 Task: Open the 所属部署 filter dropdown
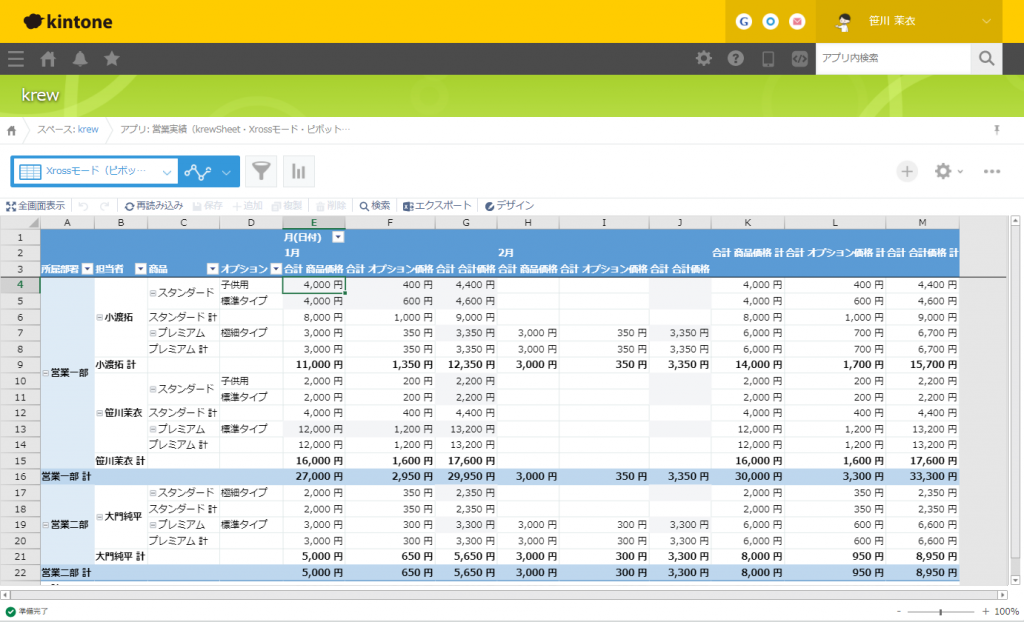pyautogui.click(x=88, y=269)
